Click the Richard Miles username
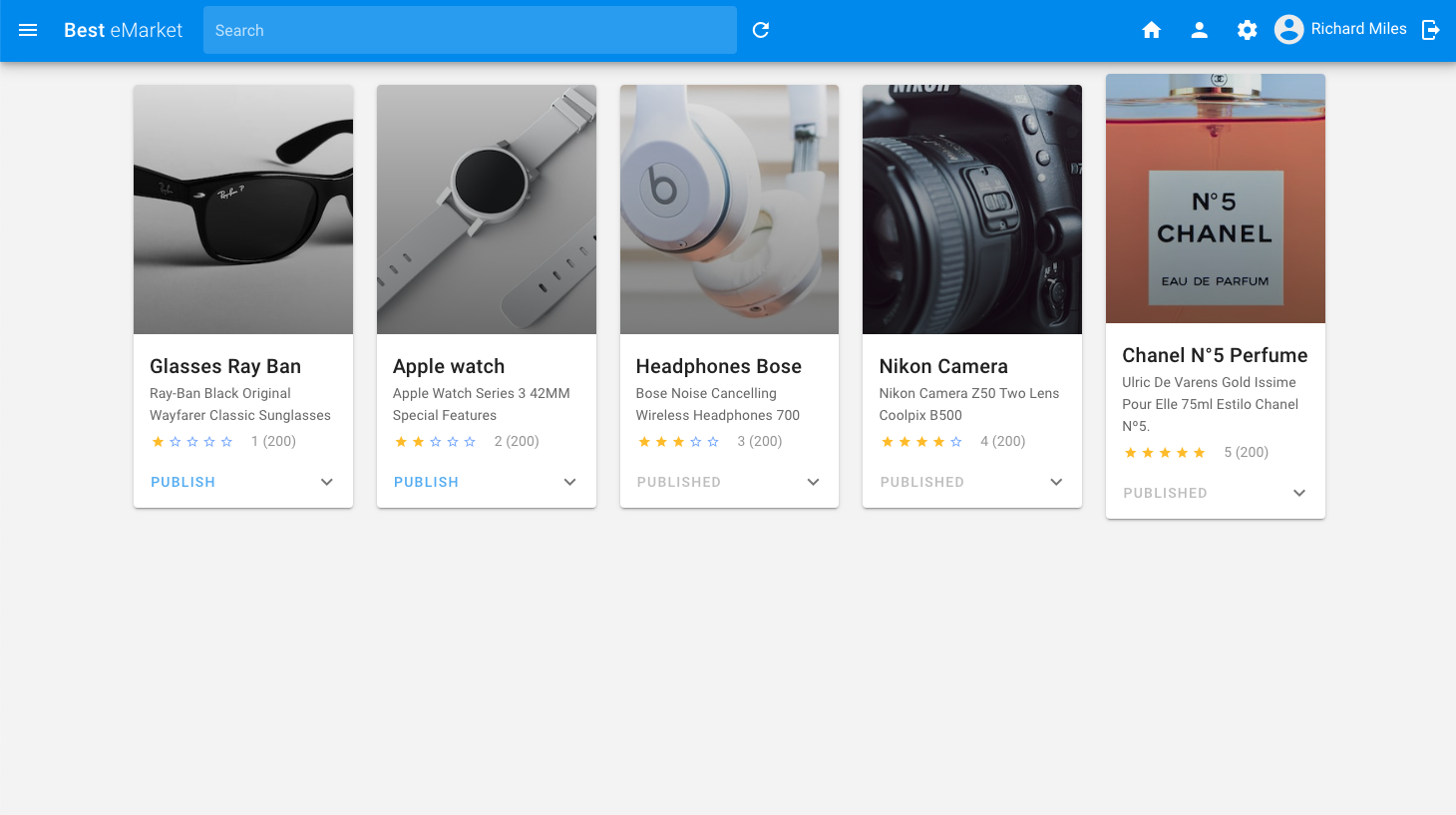Image resolution: width=1456 pixels, height=815 pixels. [x=1358, y=29]
